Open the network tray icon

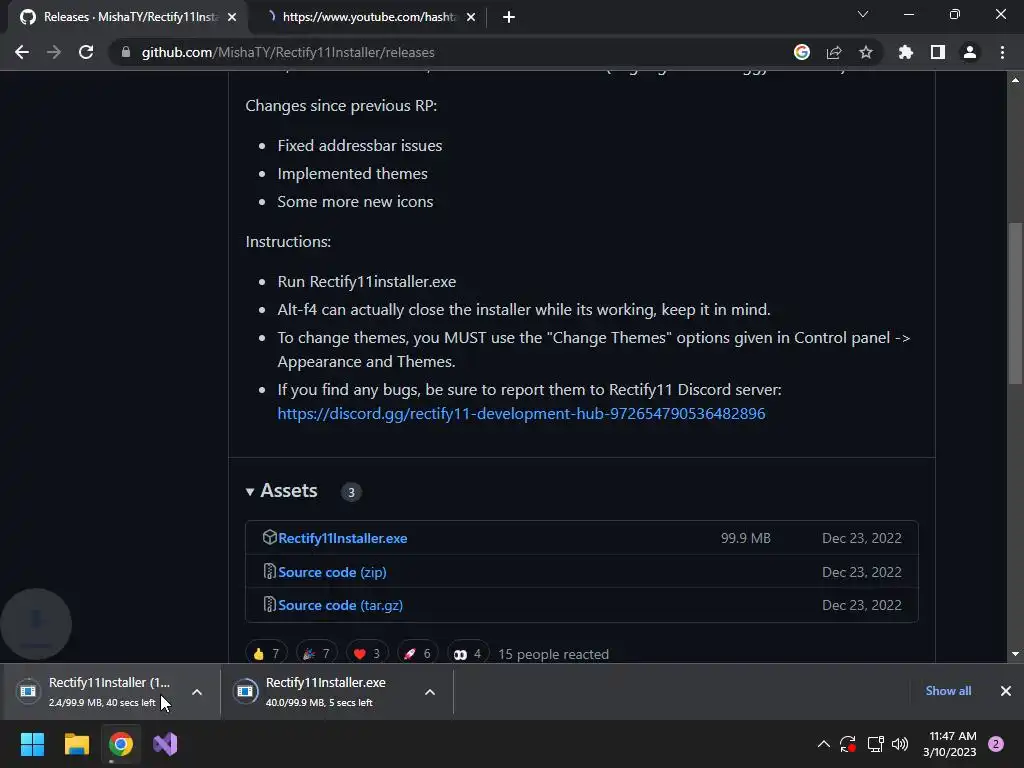[x=875, y=744]
